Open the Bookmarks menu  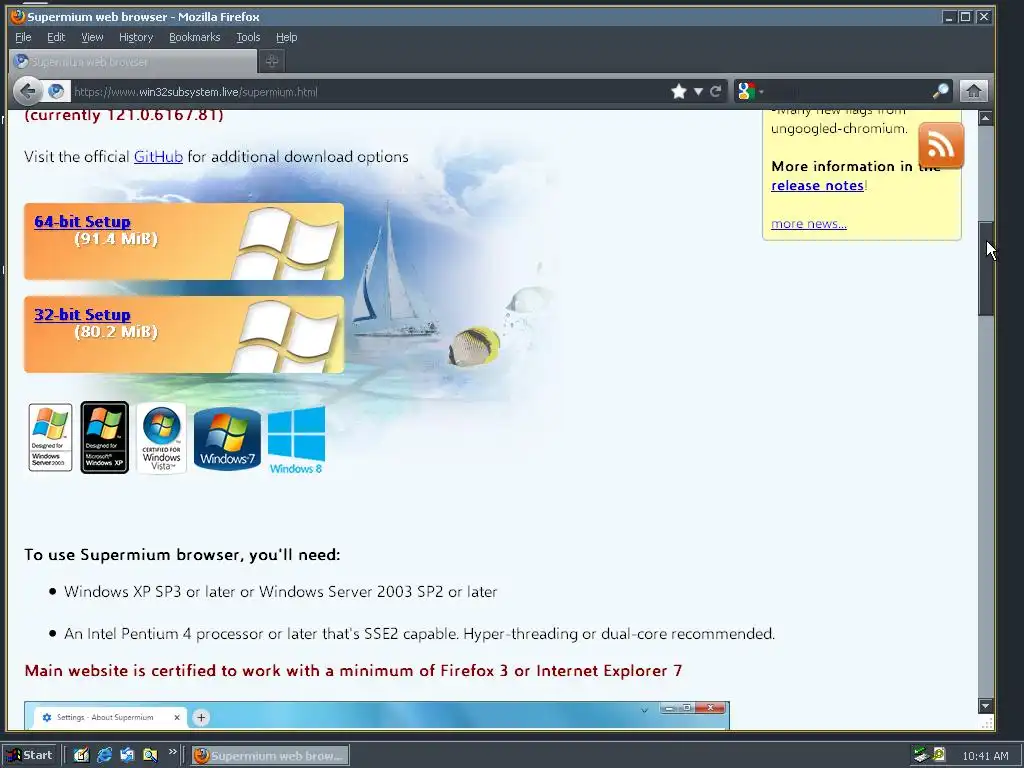point(195,37)
